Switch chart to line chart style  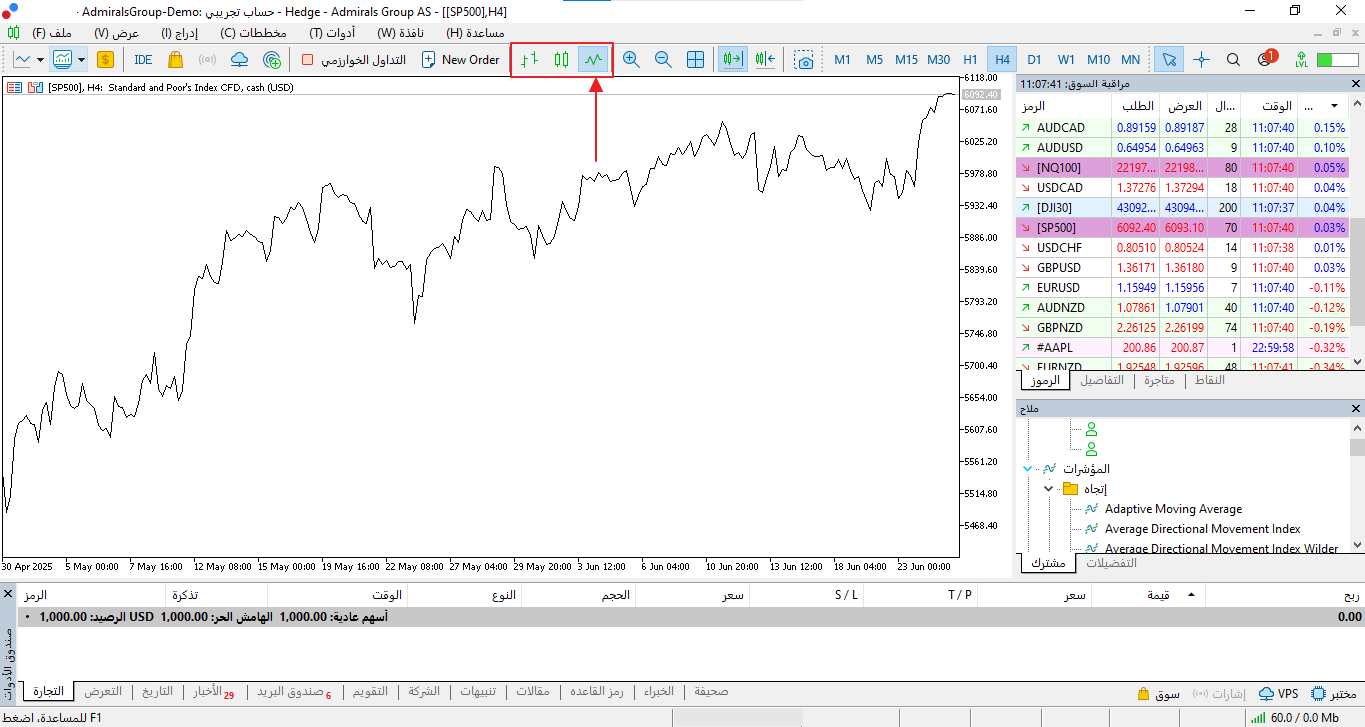pos(594,60)
